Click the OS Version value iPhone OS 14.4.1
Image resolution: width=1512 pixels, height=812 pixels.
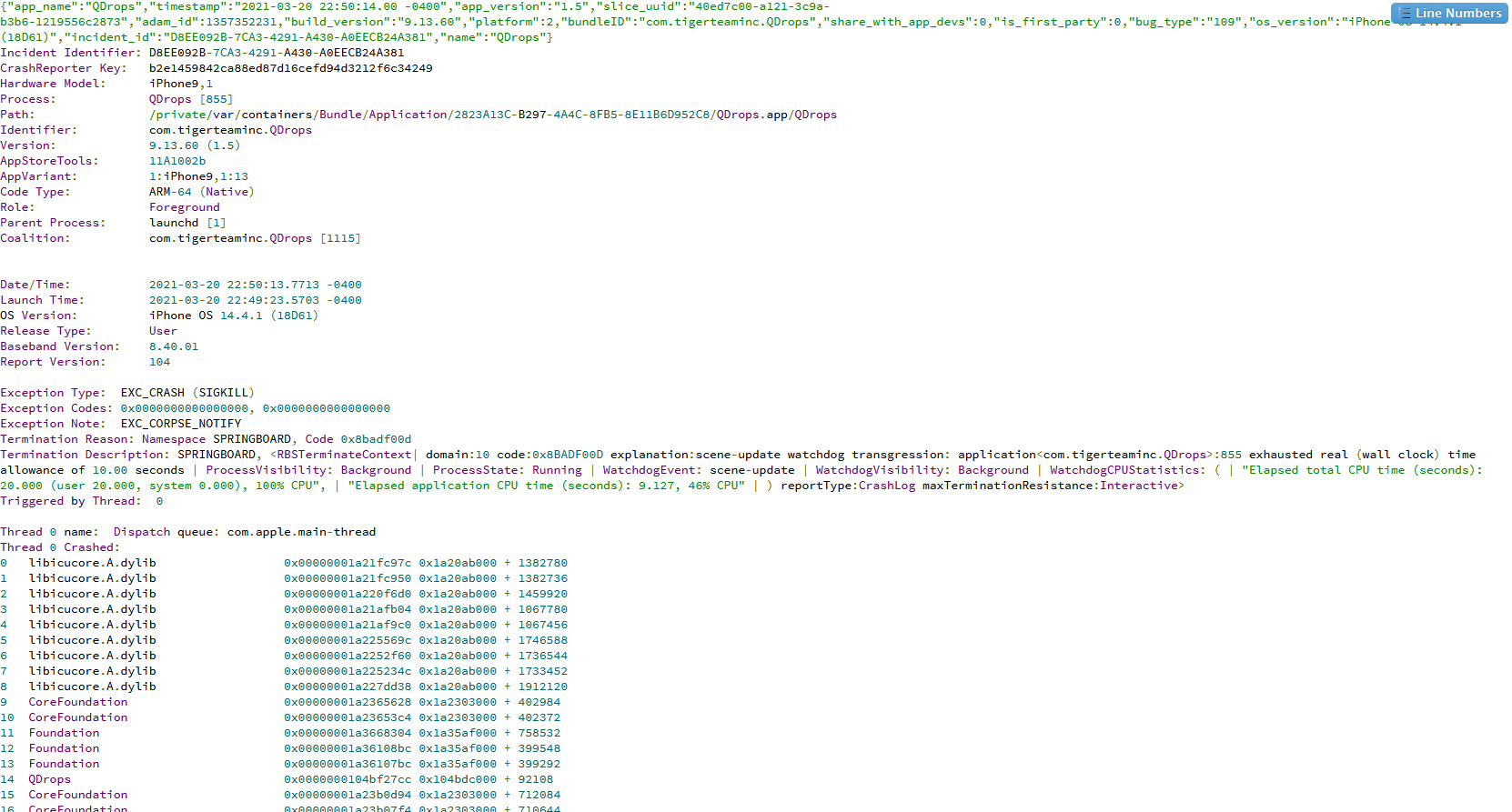[206, 316]
